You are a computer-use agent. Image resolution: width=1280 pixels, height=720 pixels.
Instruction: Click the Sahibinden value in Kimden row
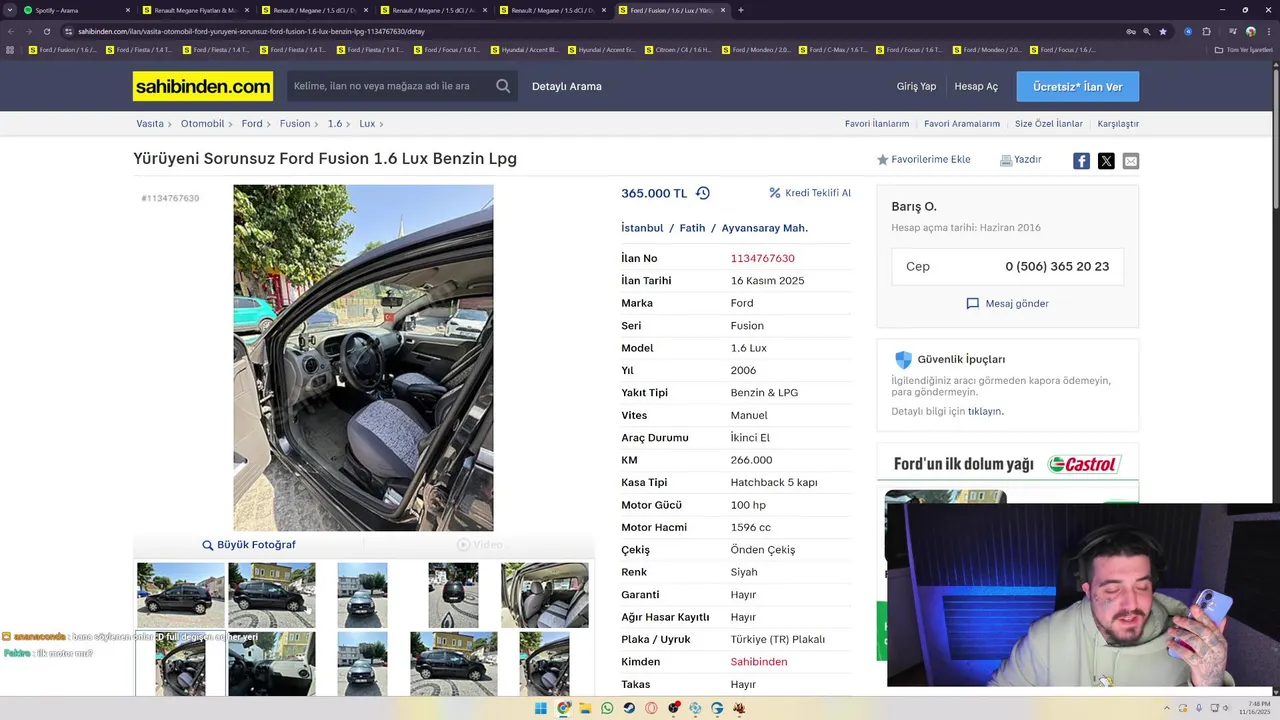pos(759,662)
